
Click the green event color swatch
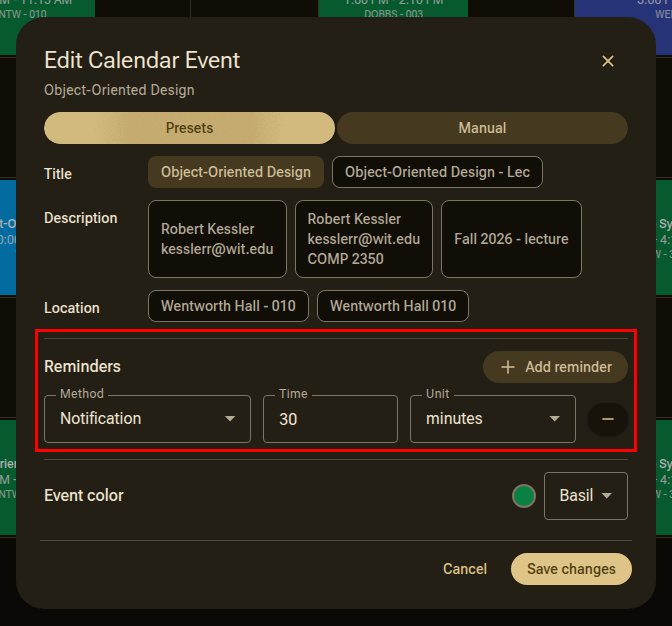click(x=524, y=496)
